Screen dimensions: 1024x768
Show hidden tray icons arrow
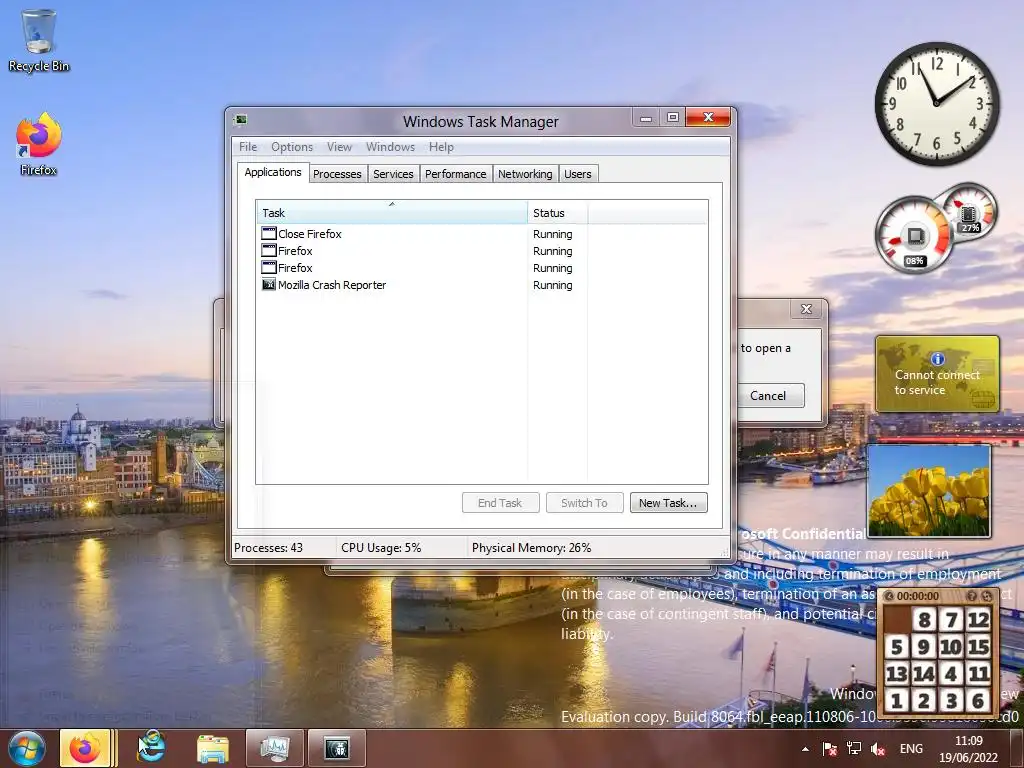[805, 749]
